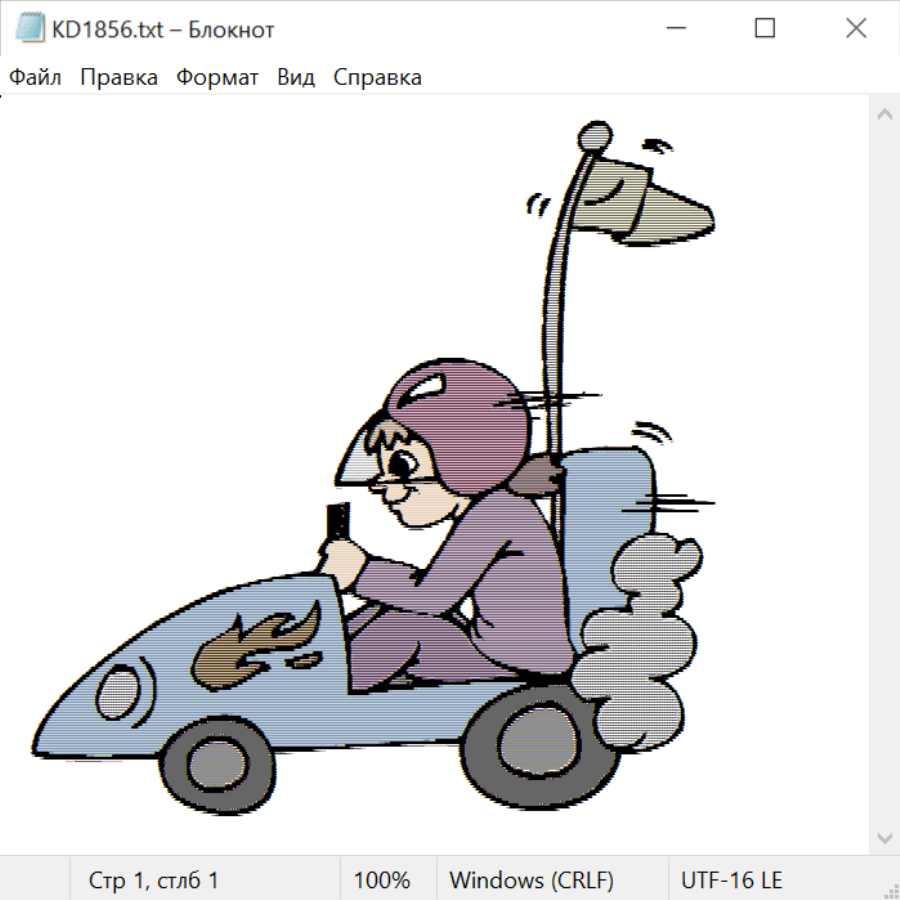Click the Windows (CRLF) line ending indicator

pos(531,881)
